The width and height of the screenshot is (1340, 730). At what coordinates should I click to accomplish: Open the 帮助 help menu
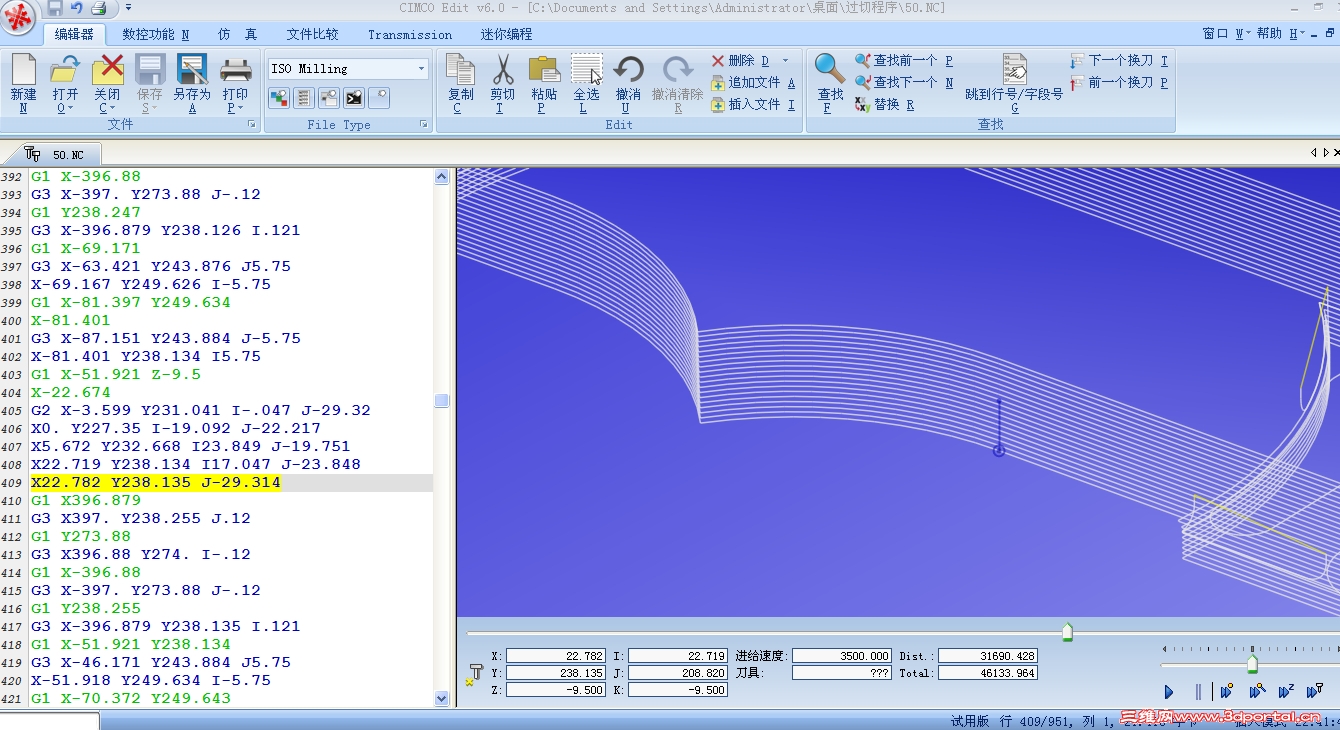1281,34
